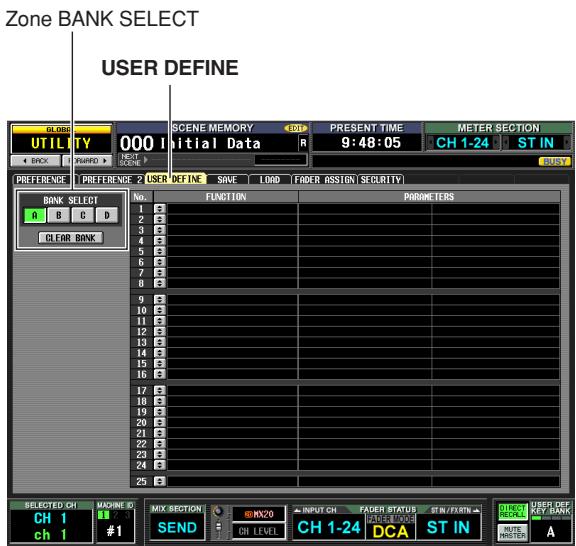
Task: Toggle the DIRECT RECALL button
Action: click(x=512, y=511)
